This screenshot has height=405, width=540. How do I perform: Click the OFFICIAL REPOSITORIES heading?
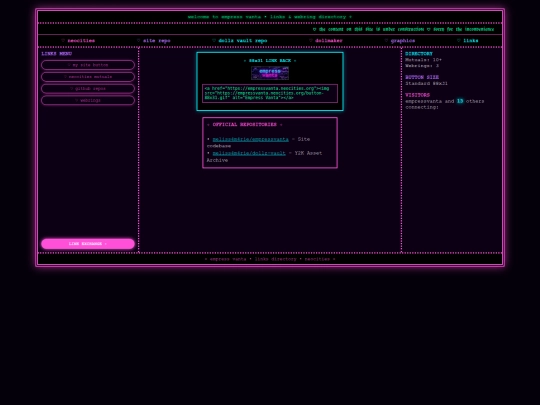tap(245, 125)
